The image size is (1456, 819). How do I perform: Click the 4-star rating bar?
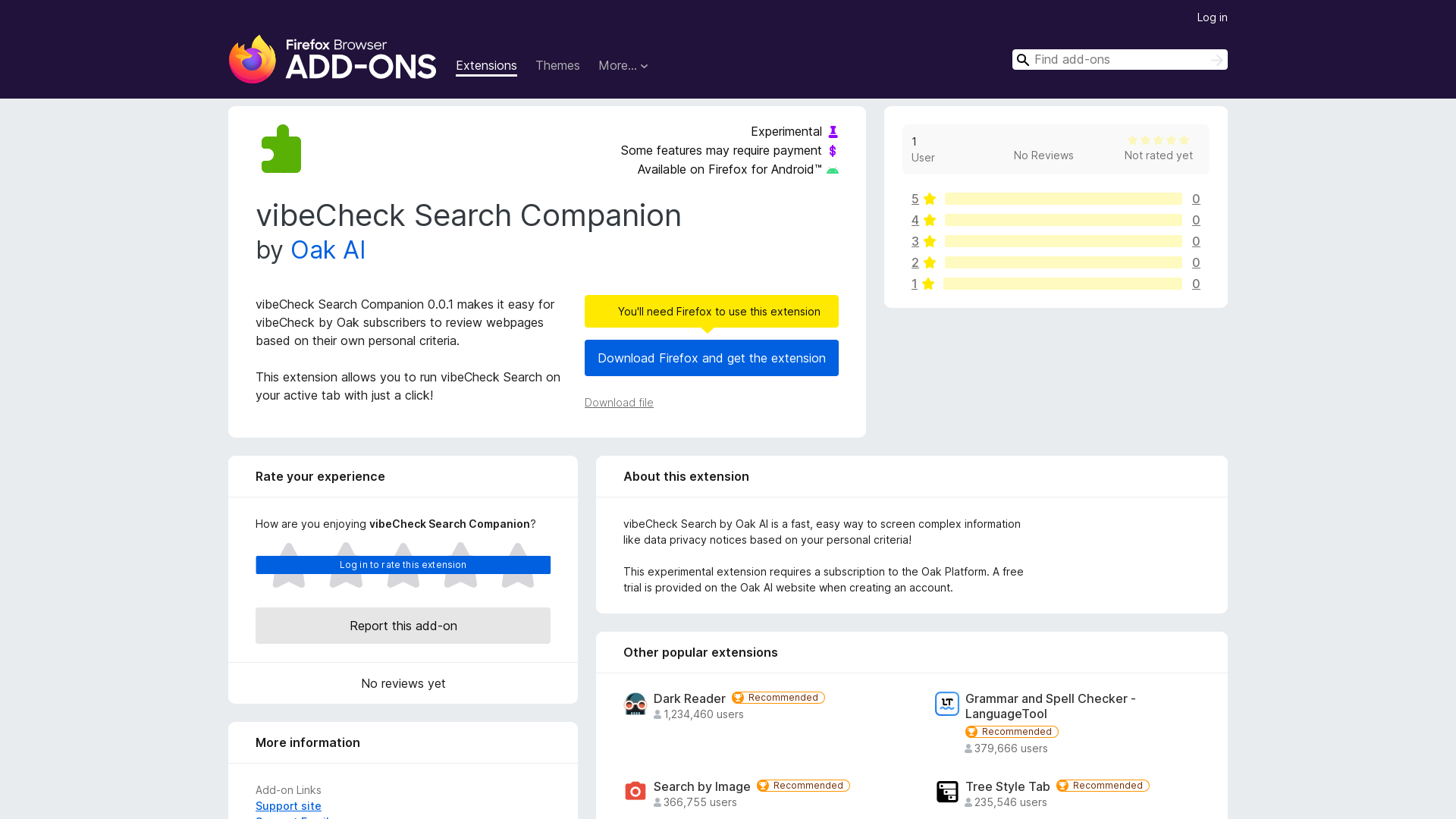pos(1063,220)
